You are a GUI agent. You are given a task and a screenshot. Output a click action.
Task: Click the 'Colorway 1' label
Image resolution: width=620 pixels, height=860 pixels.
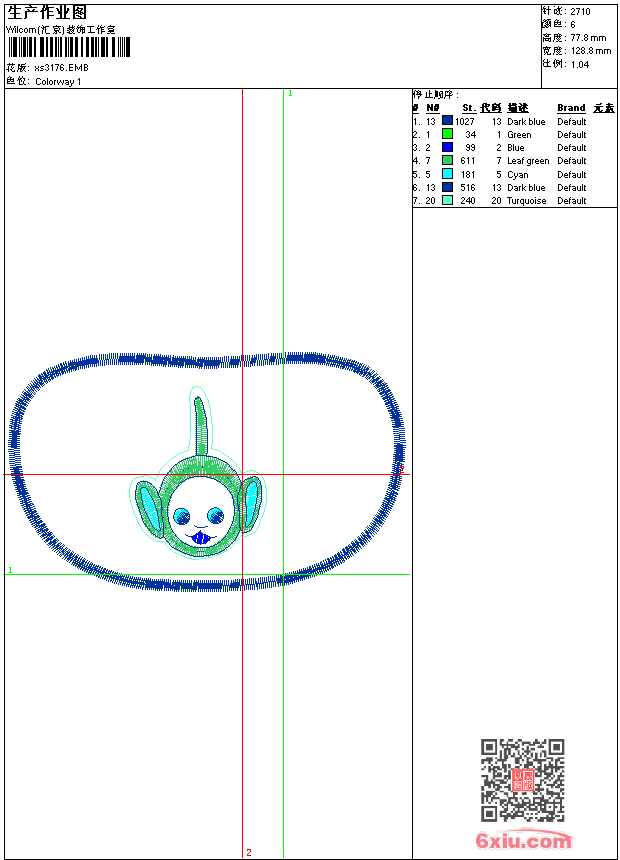(x=58, y=82)
